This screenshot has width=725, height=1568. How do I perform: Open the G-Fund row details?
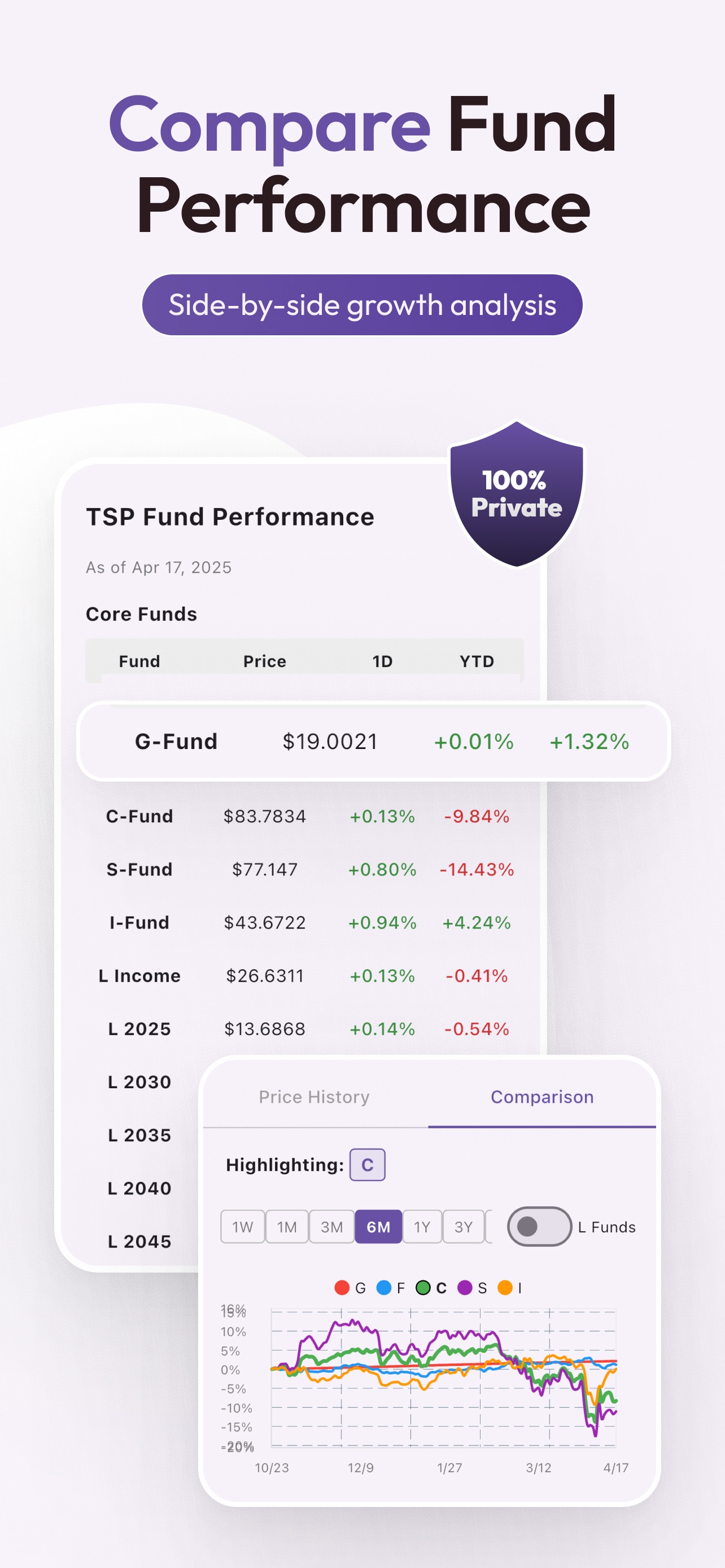[x=373, y=742]
